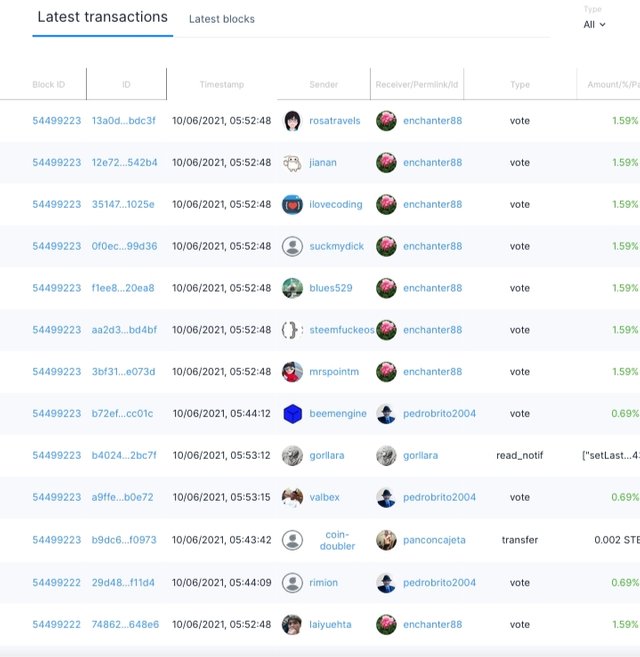Open gorllara receiver name link

coord(420,455)
